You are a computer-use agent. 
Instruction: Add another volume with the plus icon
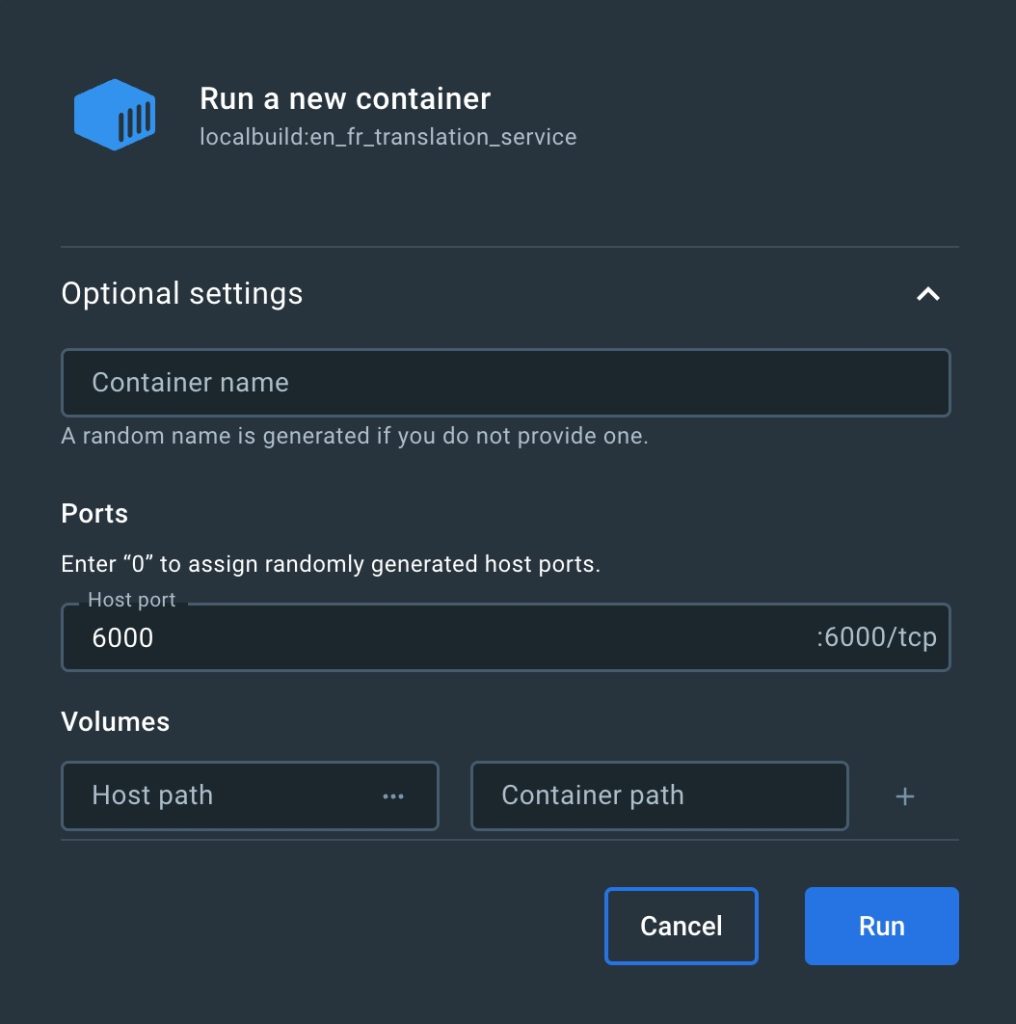[x=905, y=796]
